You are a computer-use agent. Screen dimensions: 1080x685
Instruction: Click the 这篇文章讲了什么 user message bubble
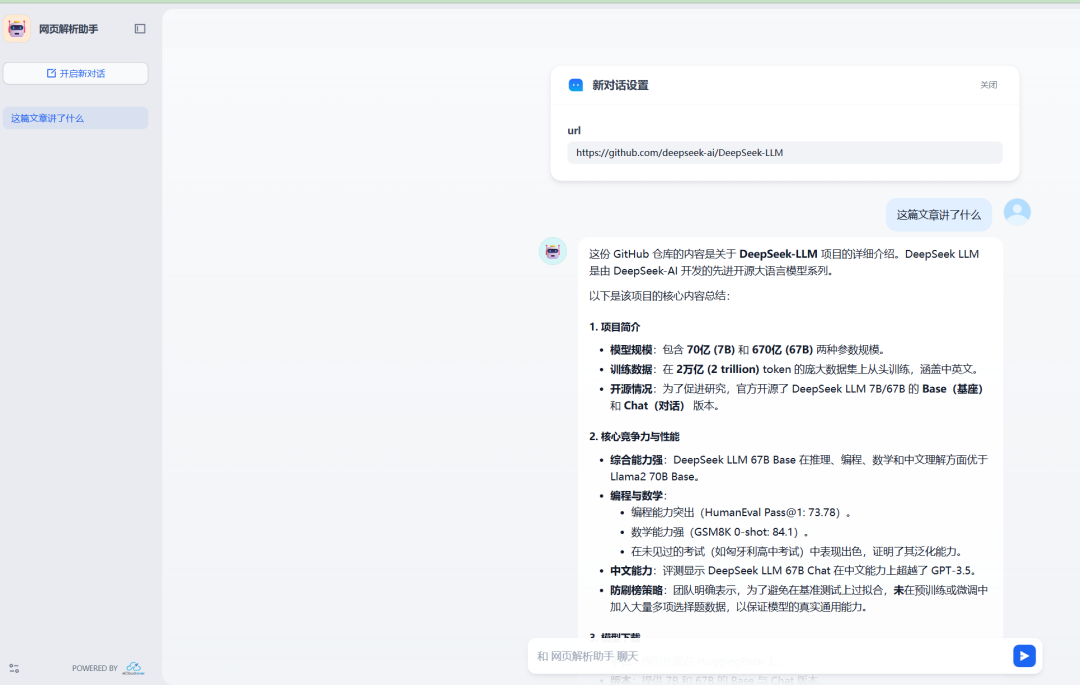[938, 214]
